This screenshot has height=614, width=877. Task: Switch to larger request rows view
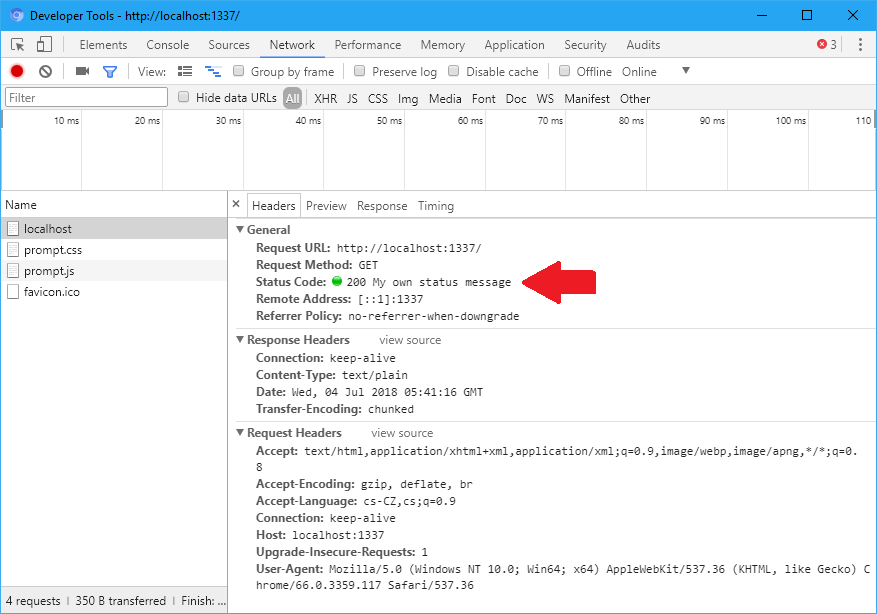pyautogui.click(x=185, y=71)
